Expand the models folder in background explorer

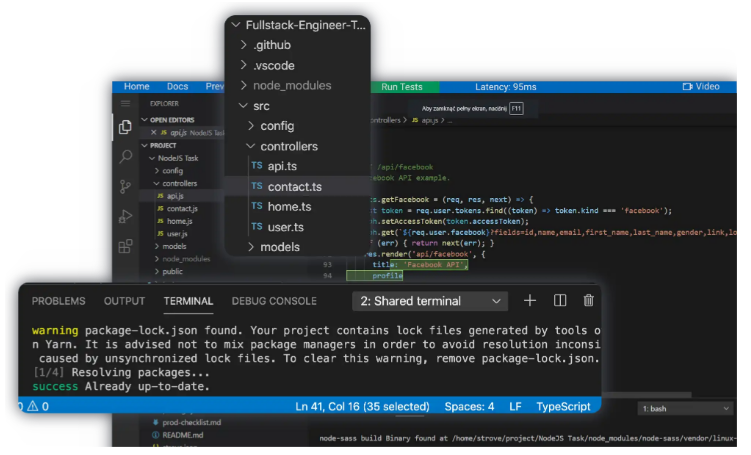(157, 246)
